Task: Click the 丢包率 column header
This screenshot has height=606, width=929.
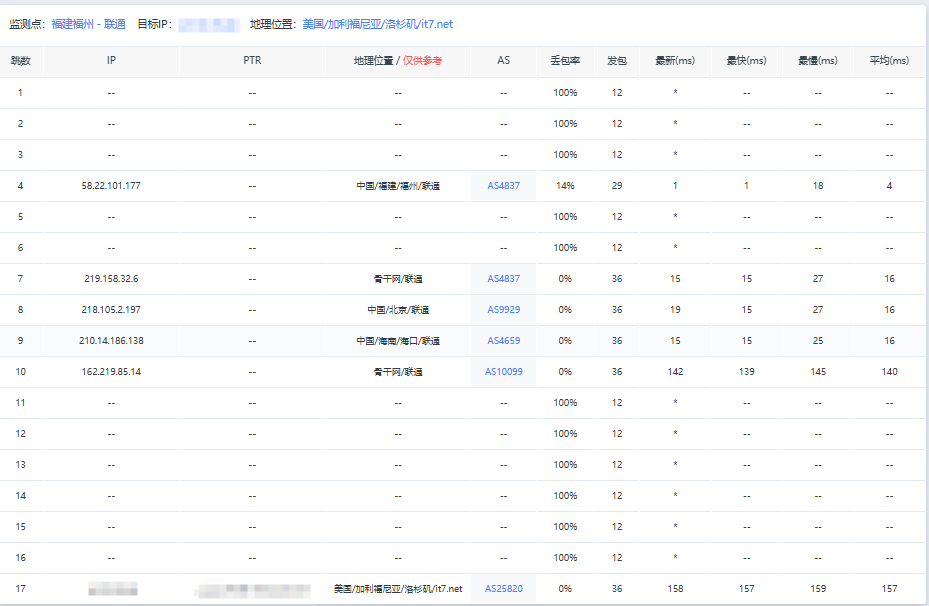Action: tap(565, 61)
